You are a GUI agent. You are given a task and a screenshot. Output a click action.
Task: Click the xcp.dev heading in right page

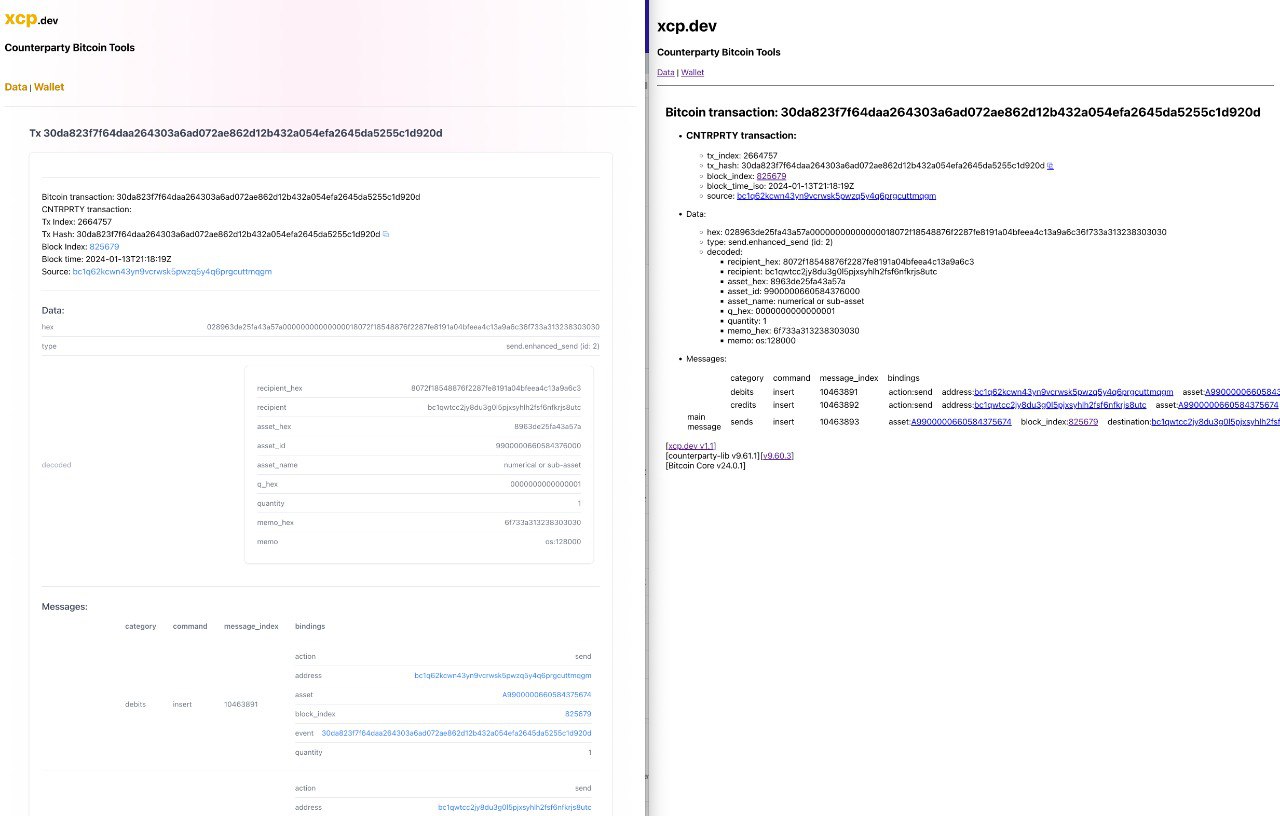(687, 27)
